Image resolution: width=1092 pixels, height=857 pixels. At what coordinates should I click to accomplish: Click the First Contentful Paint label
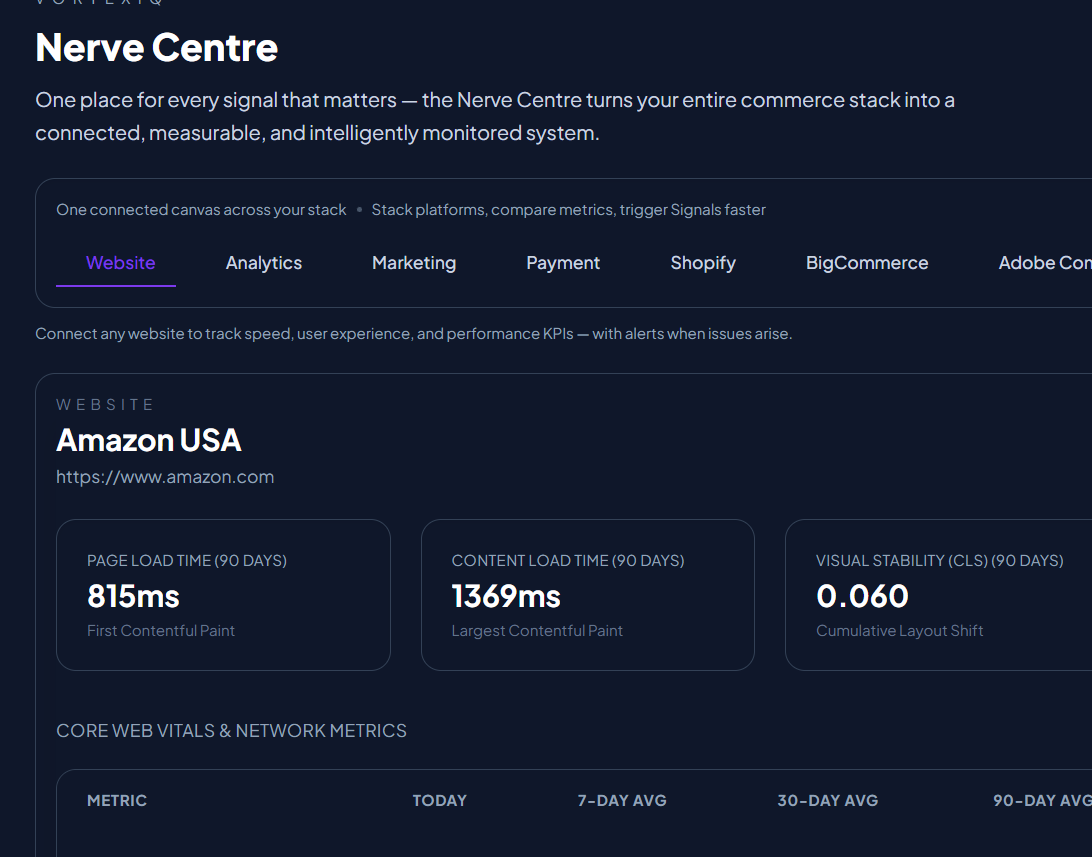coord(161,631)
